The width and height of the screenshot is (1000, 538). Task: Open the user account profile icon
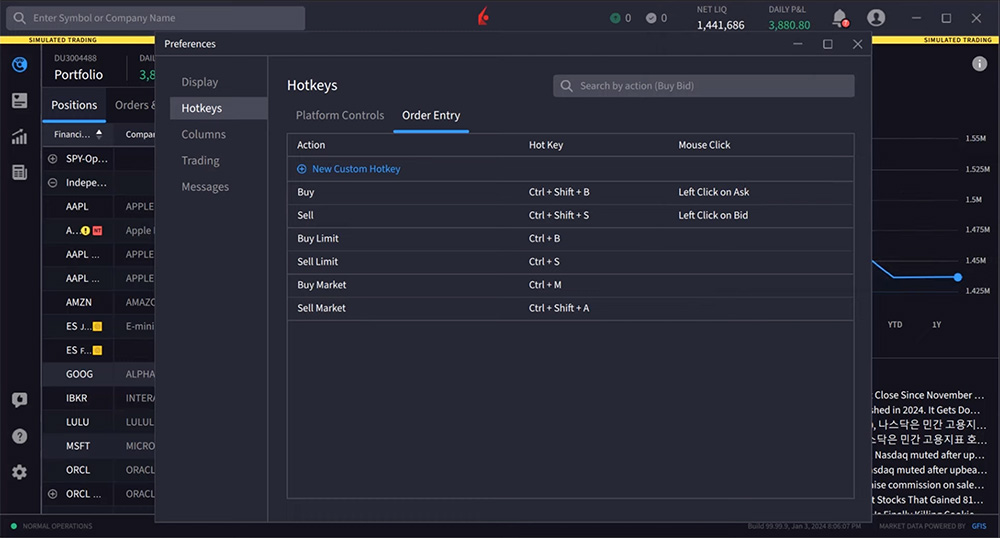876,18
